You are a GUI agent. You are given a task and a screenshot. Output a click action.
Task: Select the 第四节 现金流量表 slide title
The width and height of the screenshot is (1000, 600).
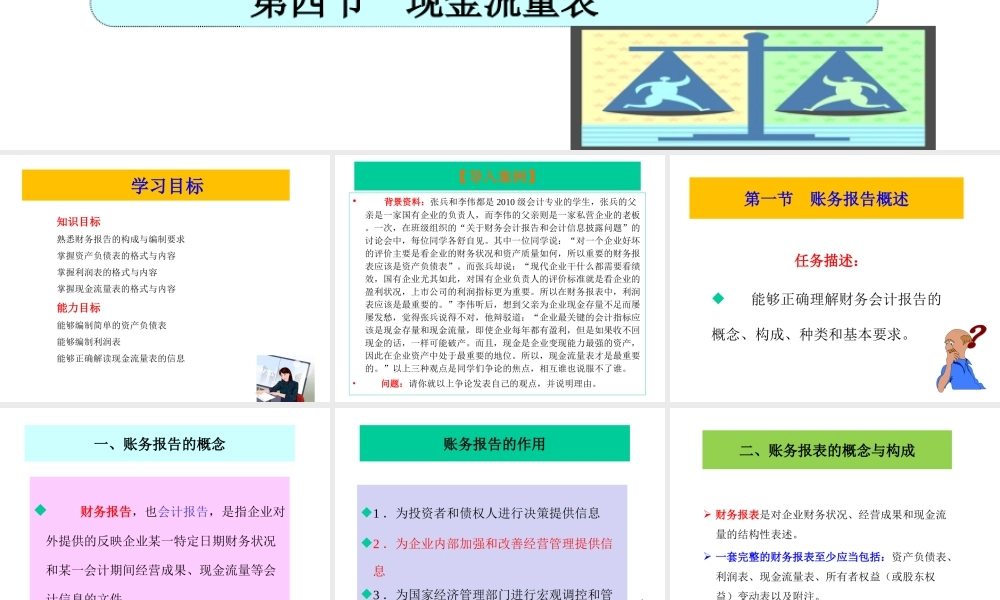420,8
